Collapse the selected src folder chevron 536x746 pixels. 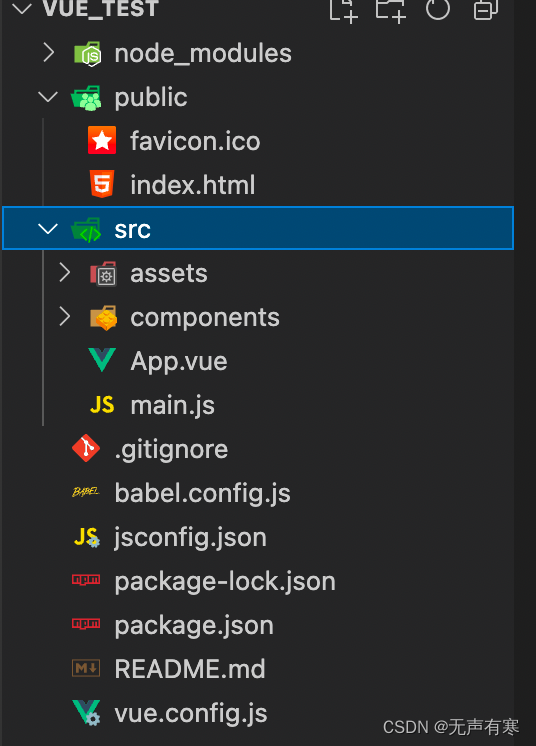point(48,229)
